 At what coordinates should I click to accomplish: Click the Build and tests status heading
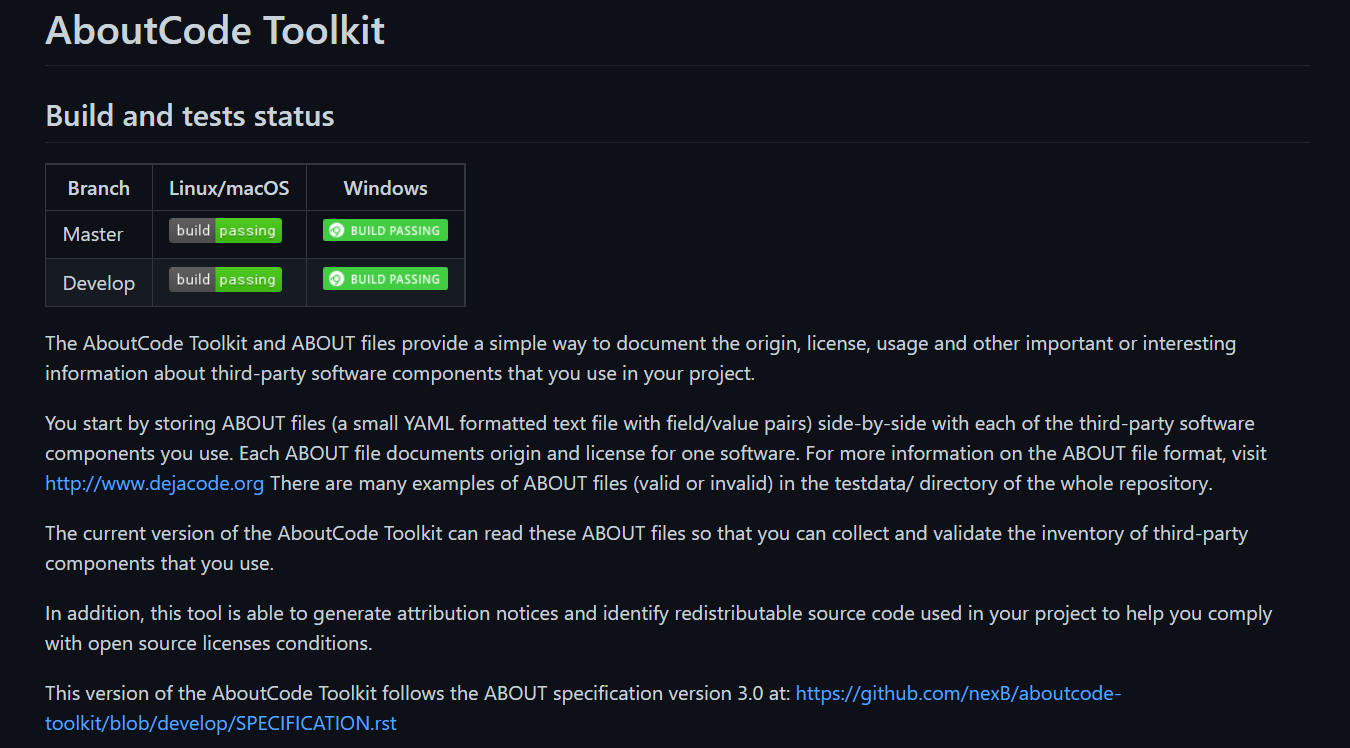(190, 116)
